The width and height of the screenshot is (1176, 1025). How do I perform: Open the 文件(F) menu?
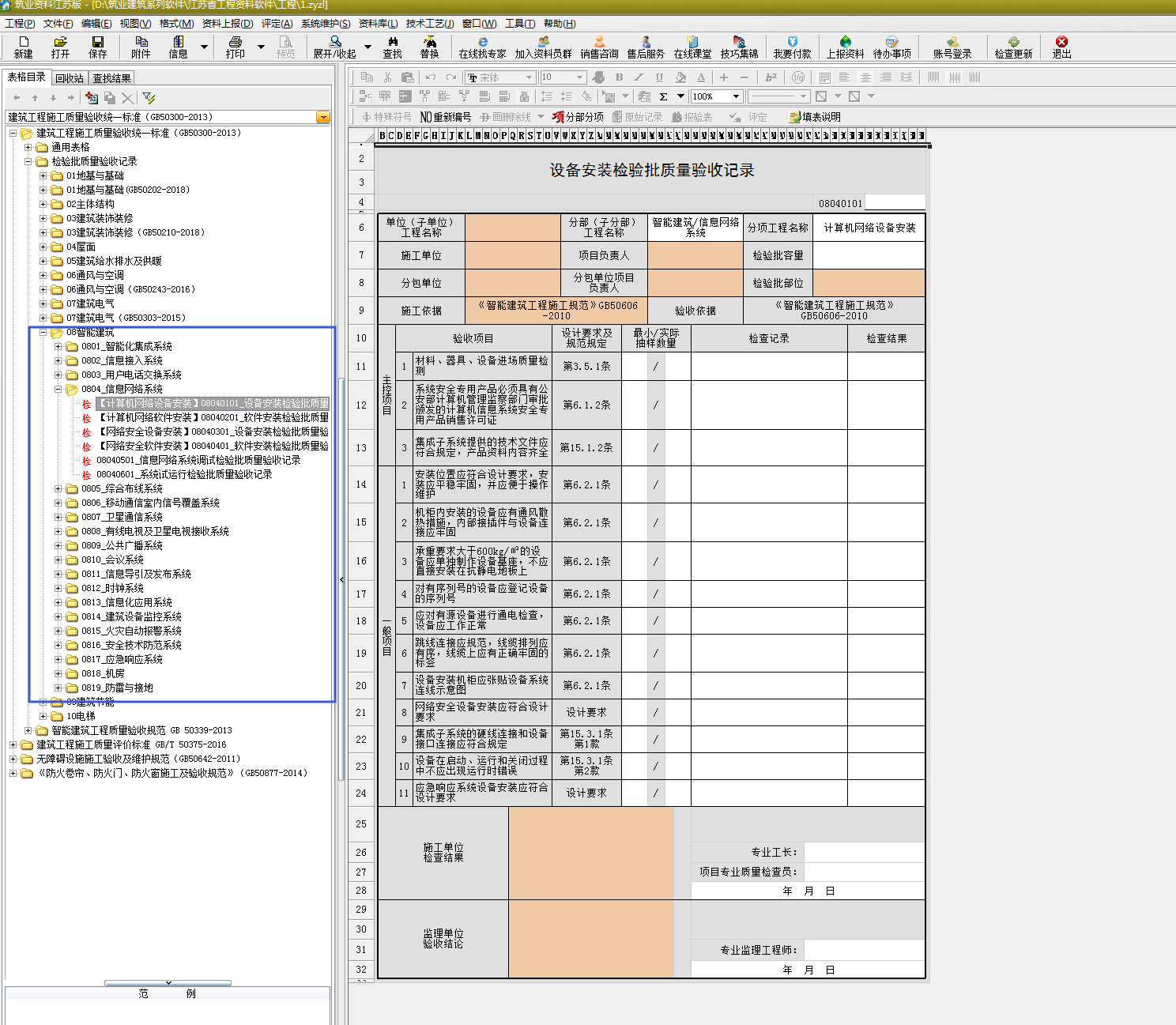click(58, 24)
